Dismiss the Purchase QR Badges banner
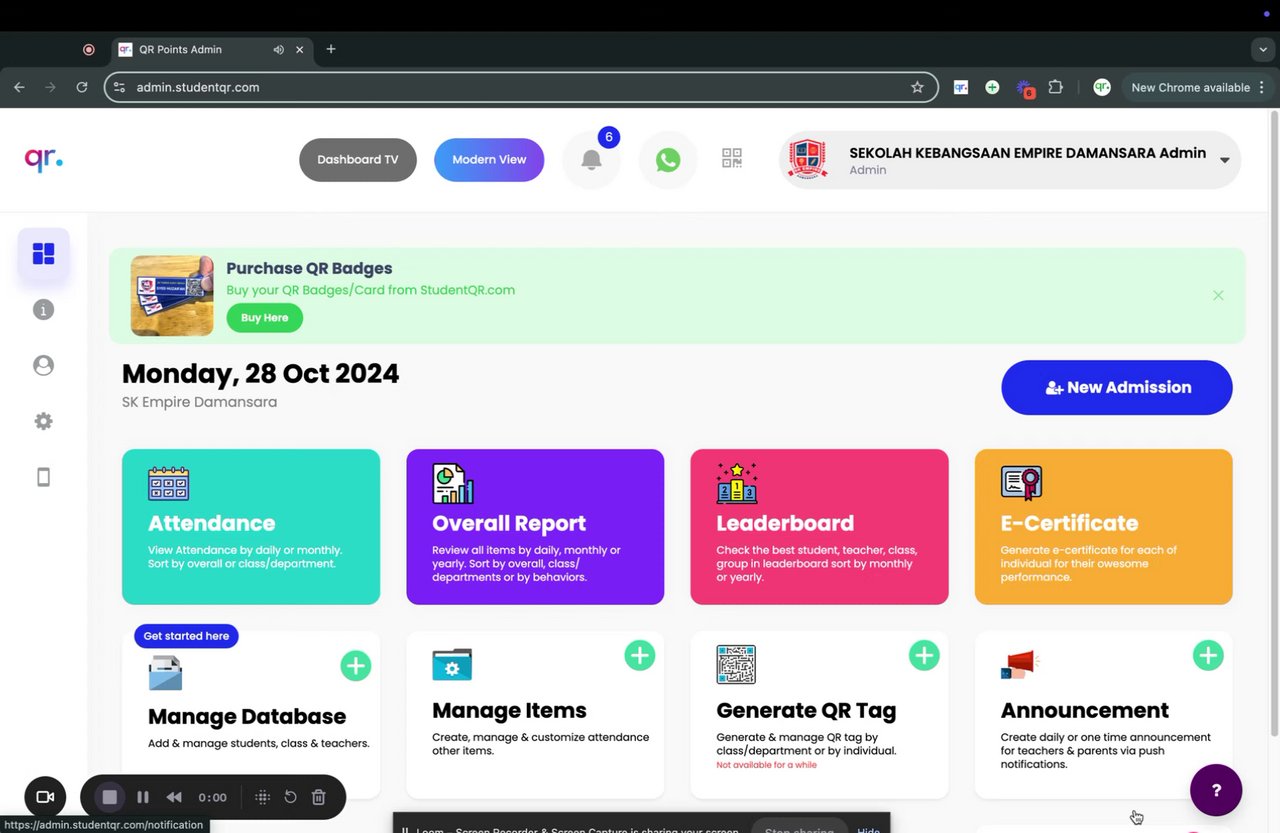1280x833 pixels. point(1218,295)
